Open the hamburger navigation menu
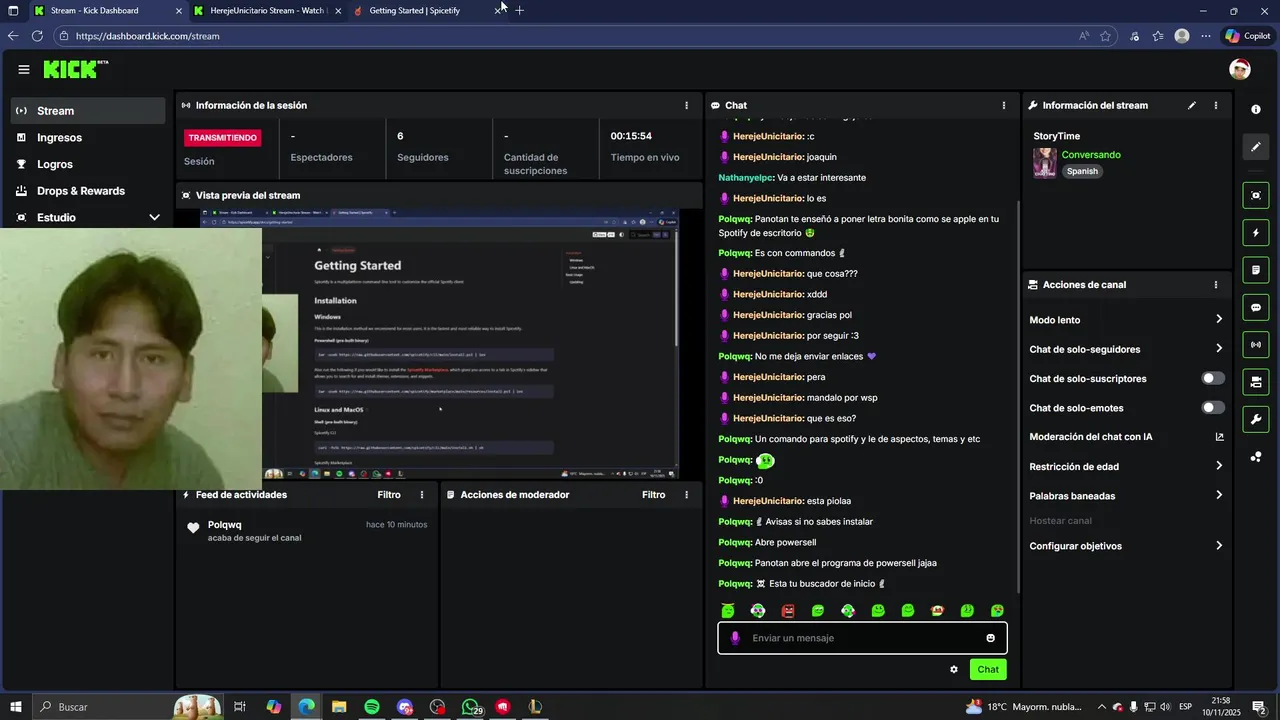Screen dimensions: 1280x720 23,69
